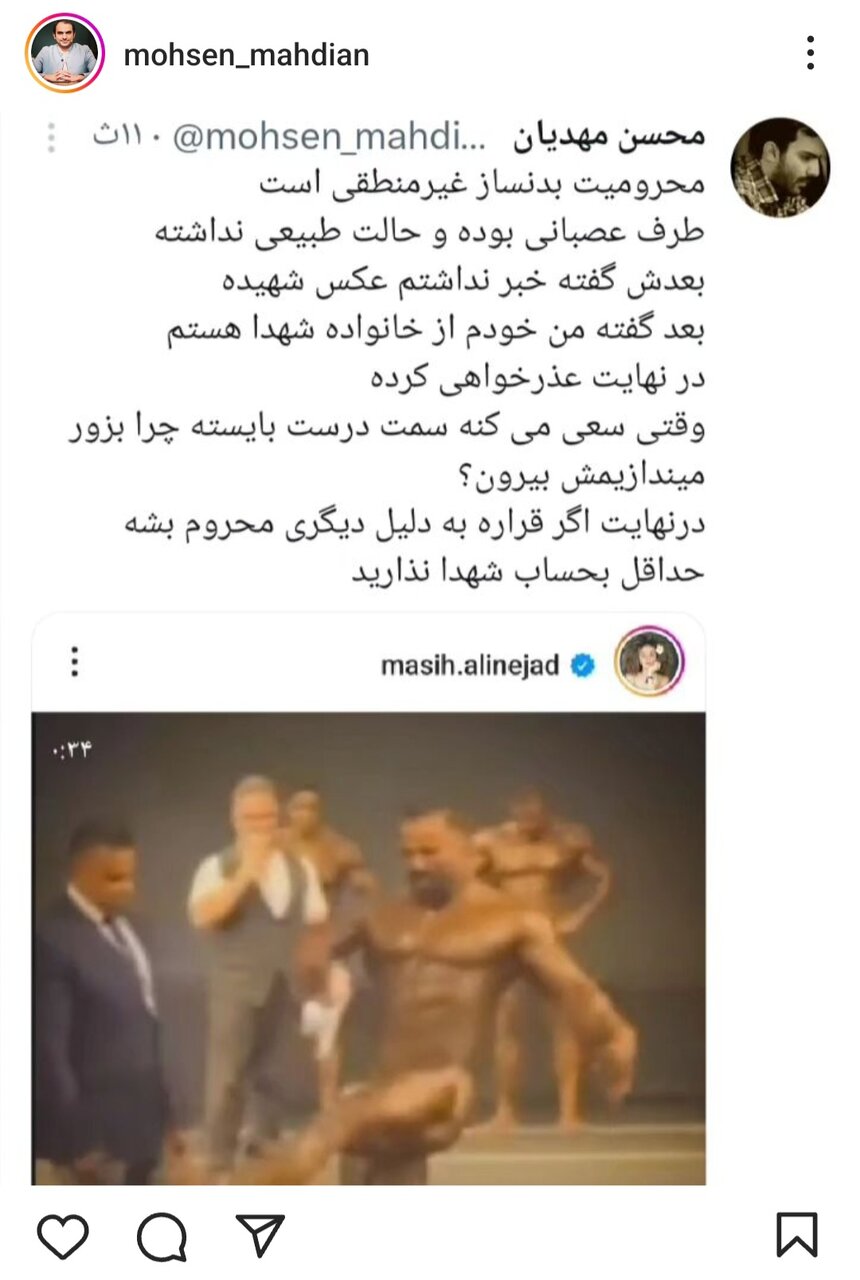Open the blue verified badge next to masih.alinejad
This screenshot has height=1280, width=860.
point(582,665)
